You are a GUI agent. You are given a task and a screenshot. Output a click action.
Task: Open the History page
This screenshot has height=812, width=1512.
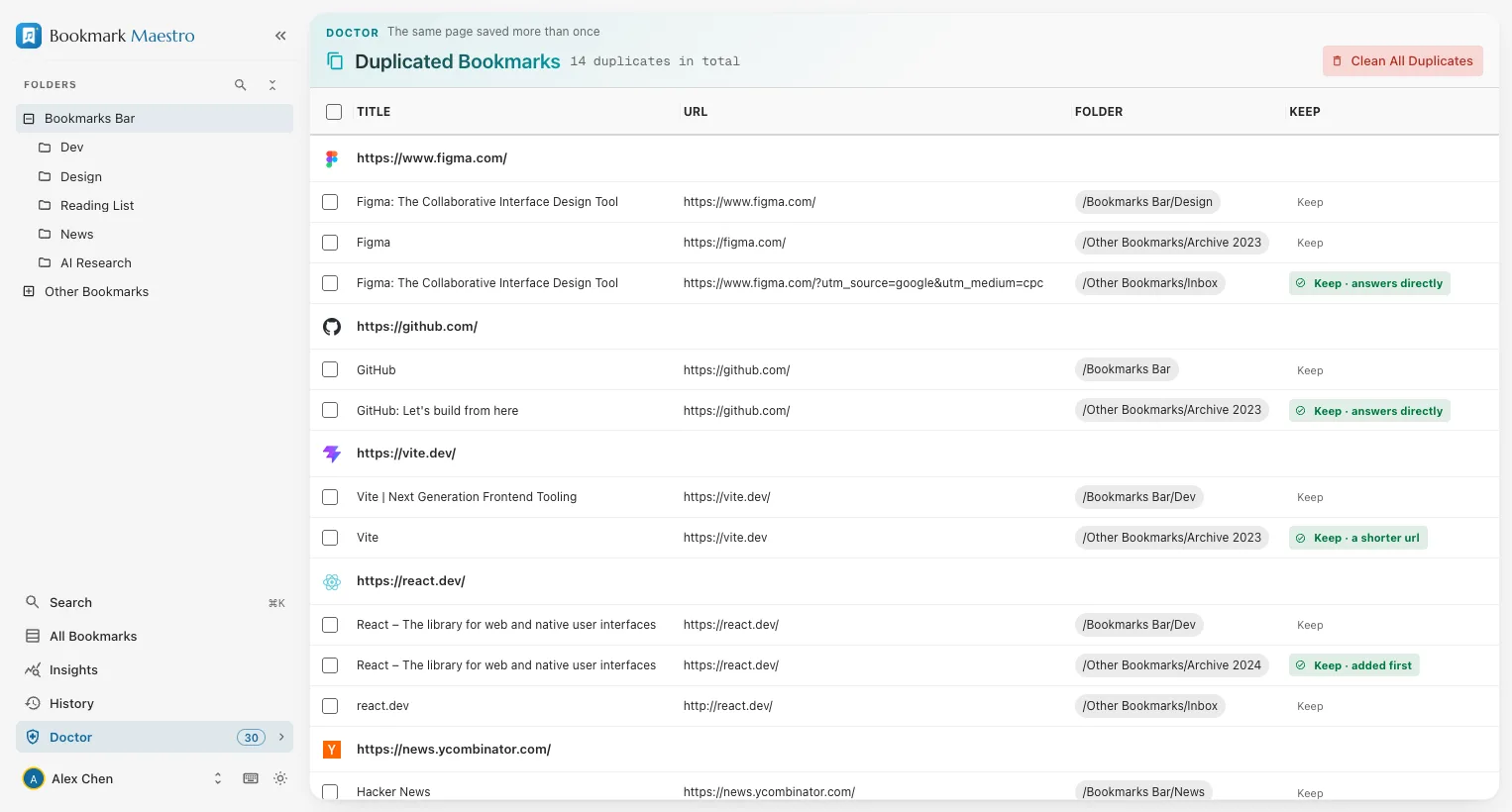click(155, 703)
